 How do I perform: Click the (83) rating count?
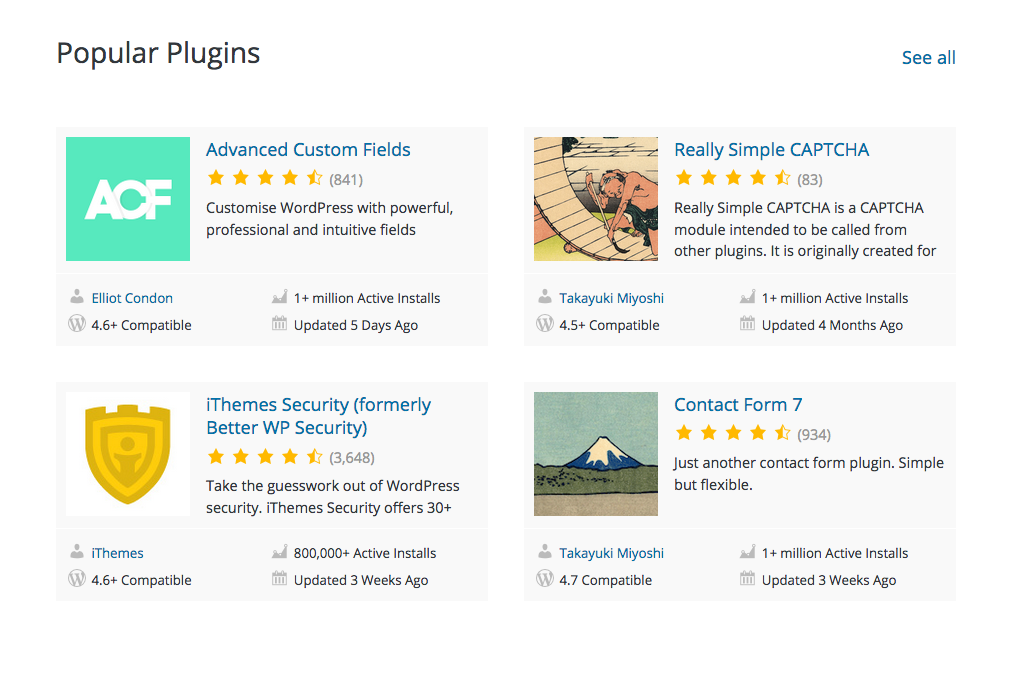coord(810,179)
